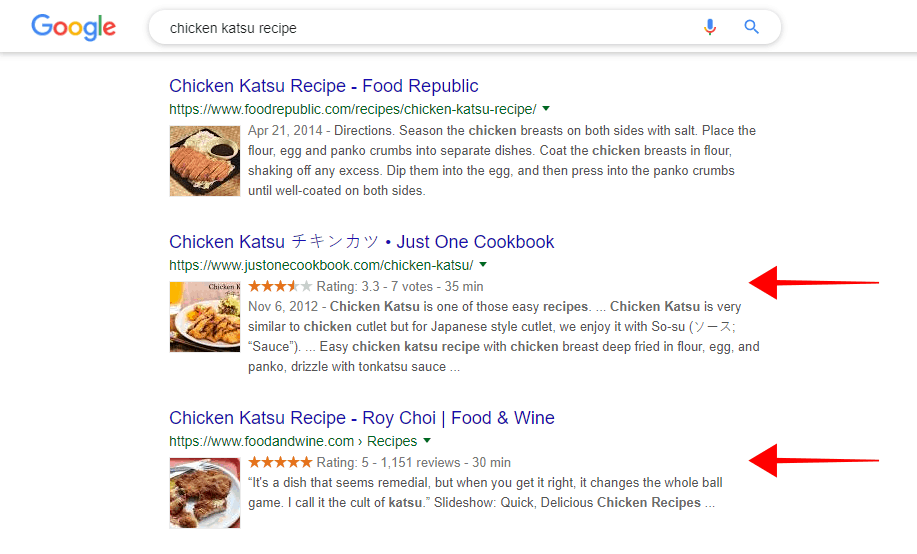Click the 3.3 star rating icons
This screenshot has width=917, height=554.
280,286
